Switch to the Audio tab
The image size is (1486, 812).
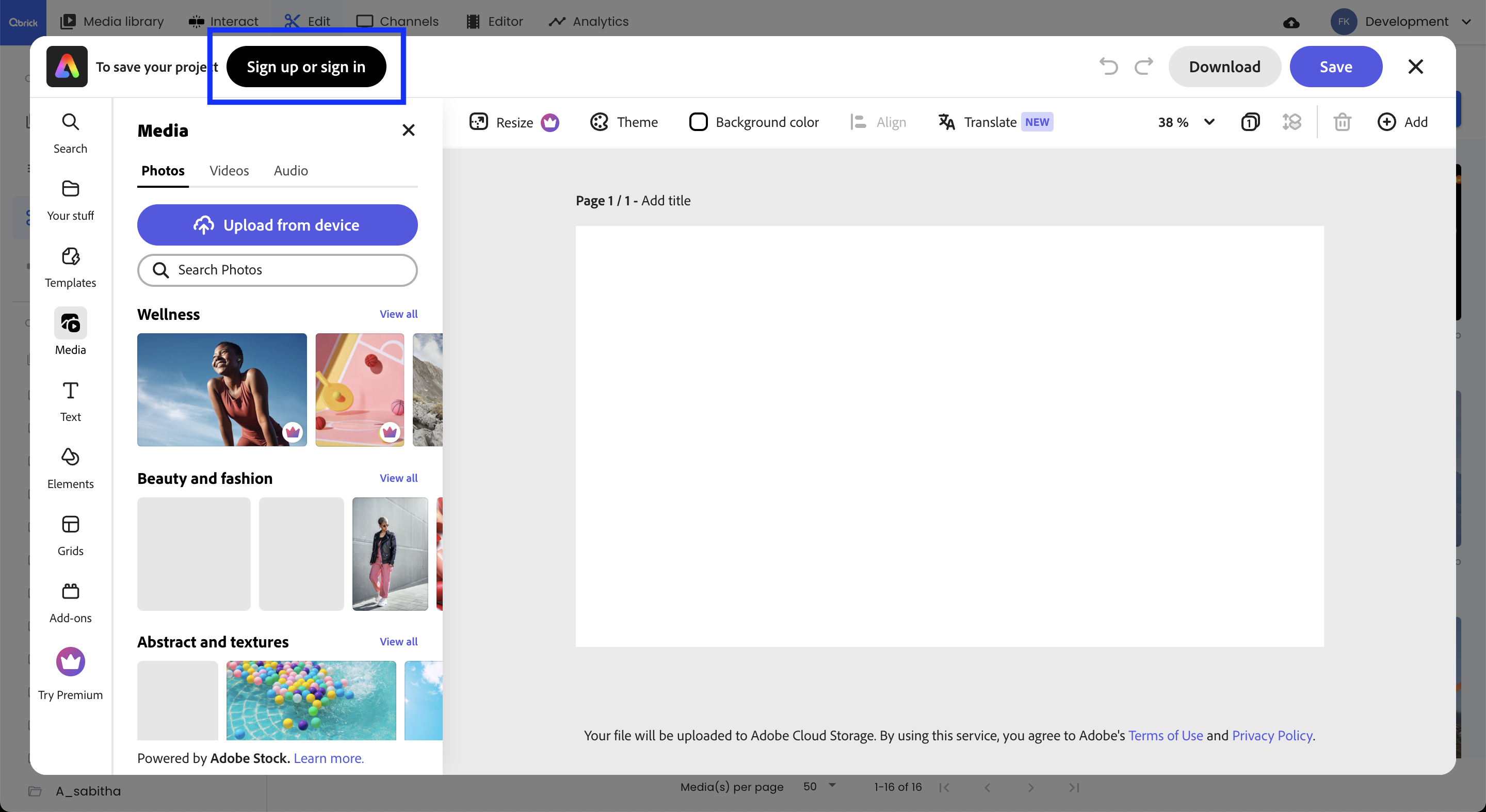(x=290, y=171)
